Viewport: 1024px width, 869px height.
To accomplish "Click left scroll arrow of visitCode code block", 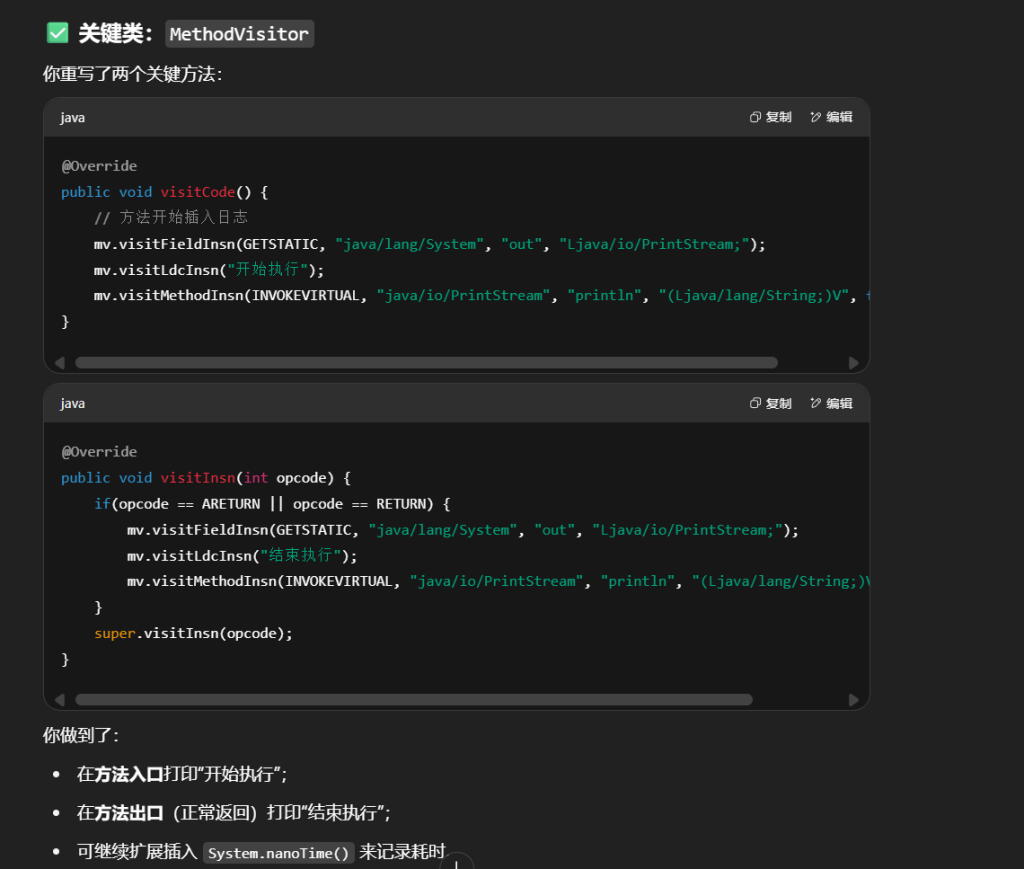I will 59,363.
